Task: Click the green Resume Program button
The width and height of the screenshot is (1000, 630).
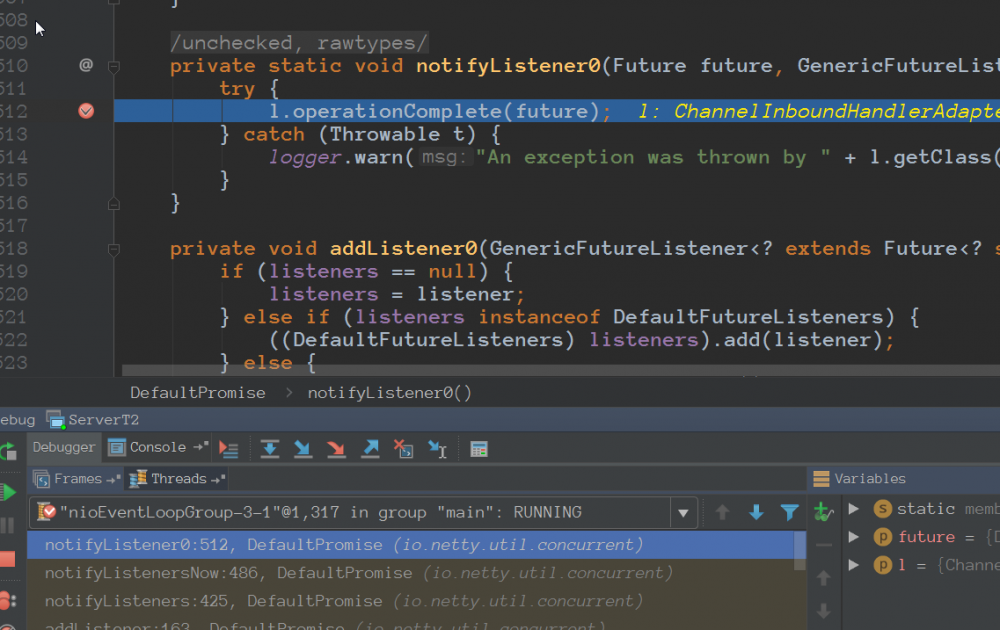Action: (8, 492)
